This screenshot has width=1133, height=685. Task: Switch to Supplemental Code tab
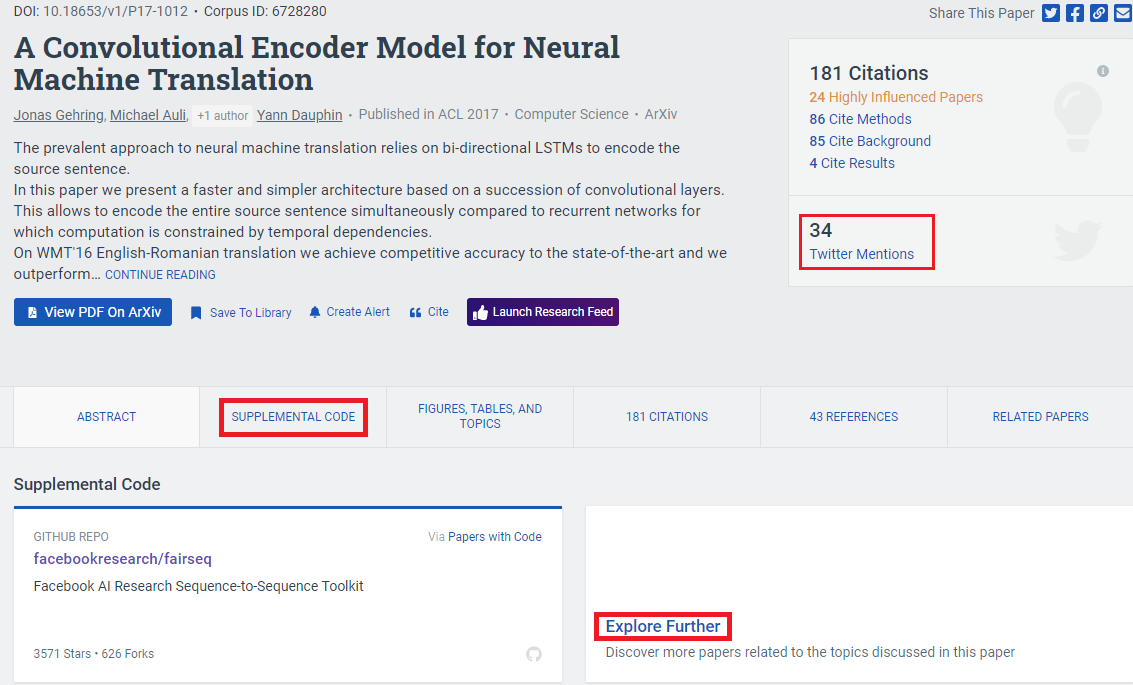click(x=293, y=417)
